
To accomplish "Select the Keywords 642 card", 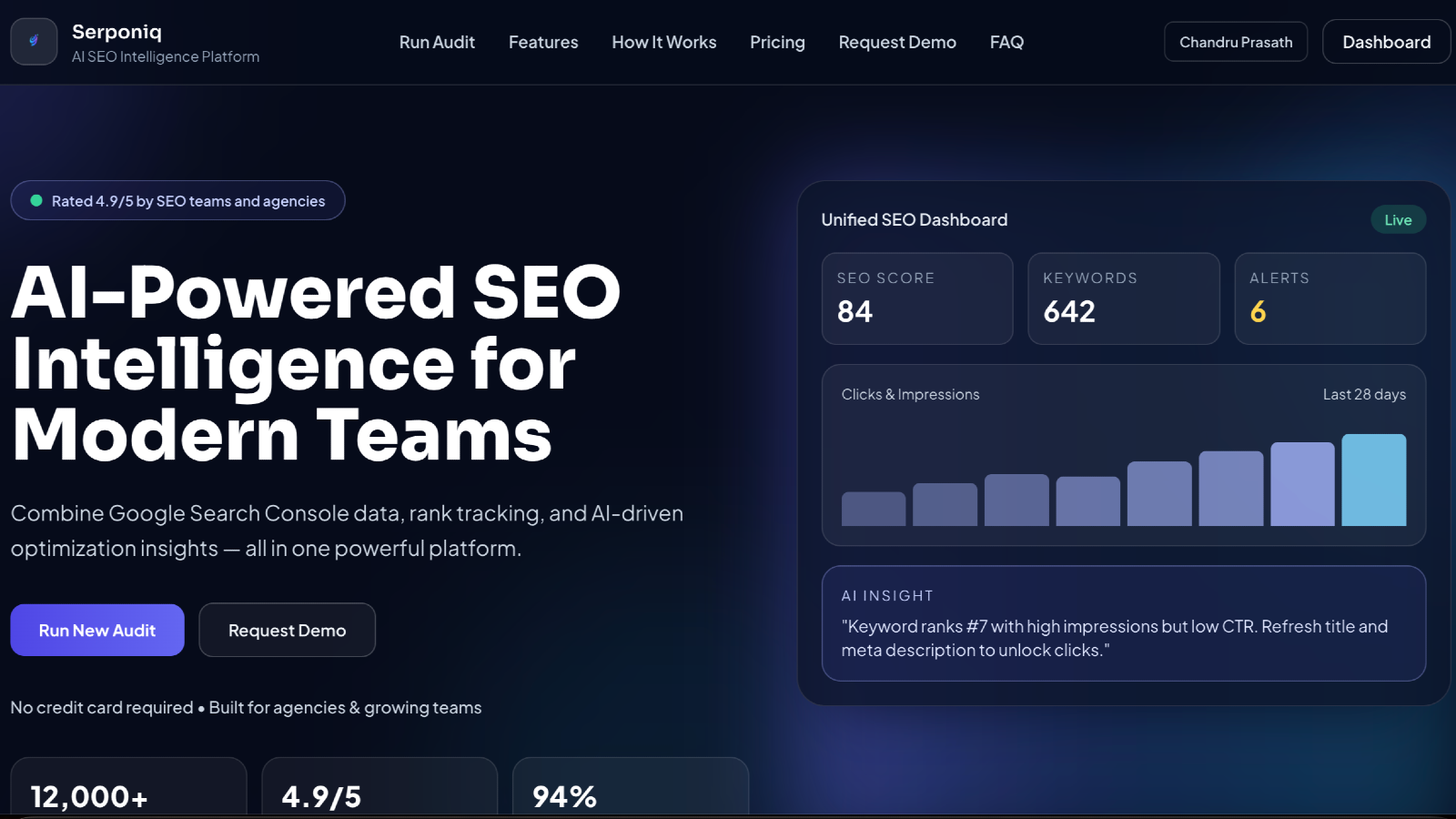I will [1123, 298].
